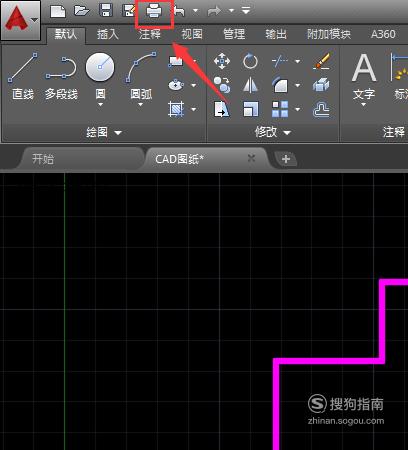408x450 pixels.
Task: Select the Array tool
Action: (x=280, y=109)
